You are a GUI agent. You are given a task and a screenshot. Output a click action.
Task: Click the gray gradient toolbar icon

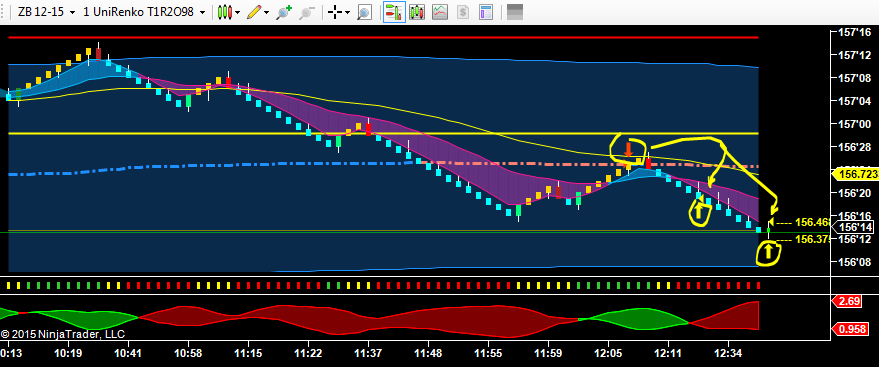click(515, 12)
